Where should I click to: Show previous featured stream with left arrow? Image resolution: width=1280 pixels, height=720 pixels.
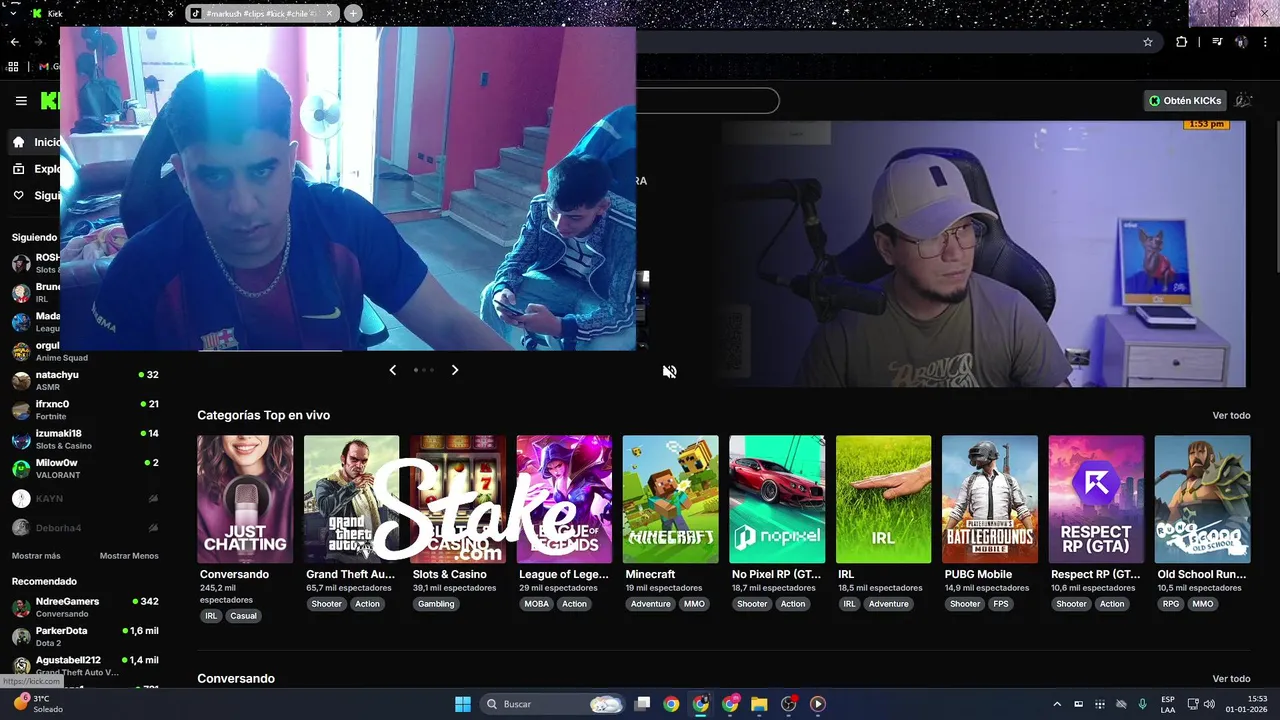click(392, 370)
